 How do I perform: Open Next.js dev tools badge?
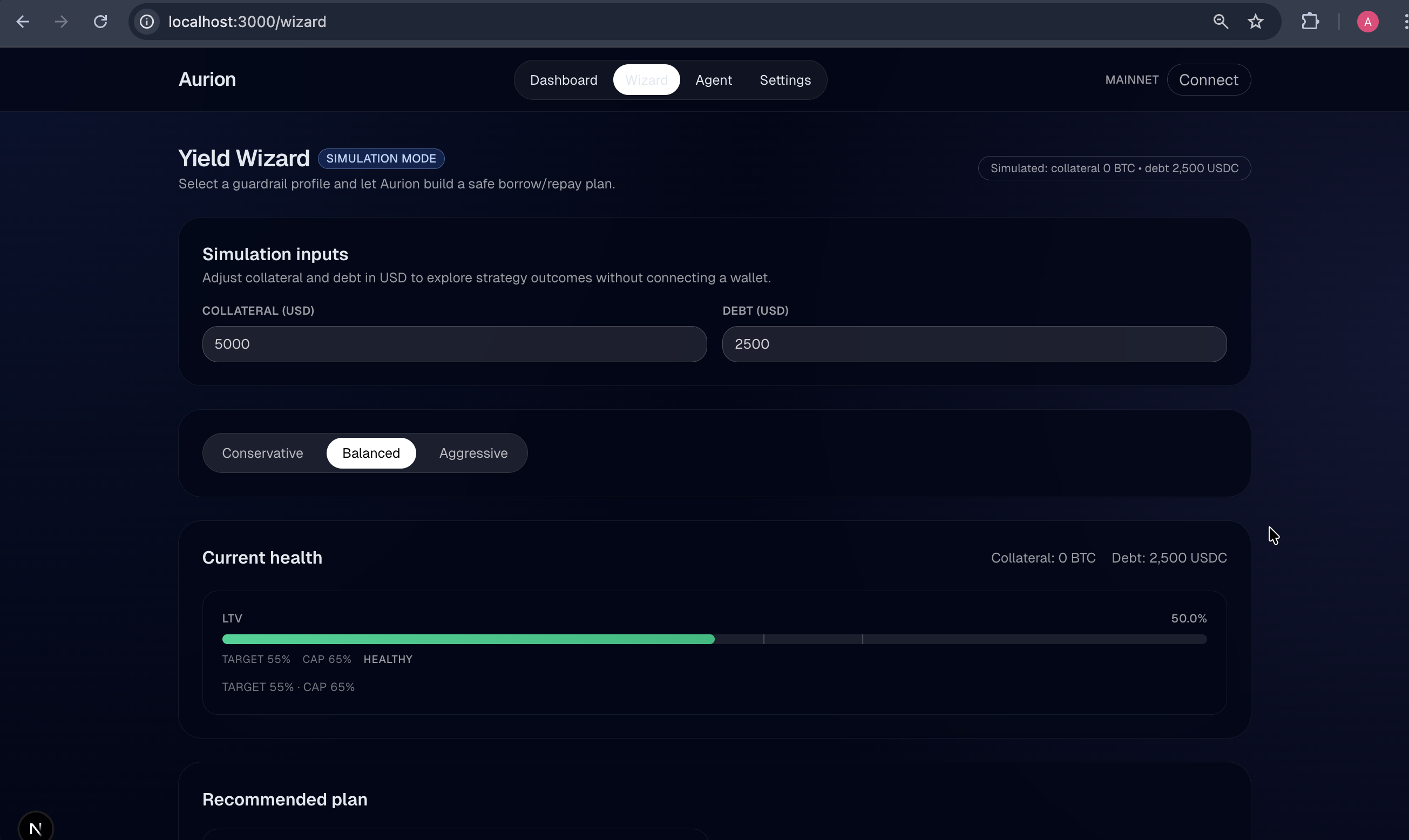click(36, 828)
